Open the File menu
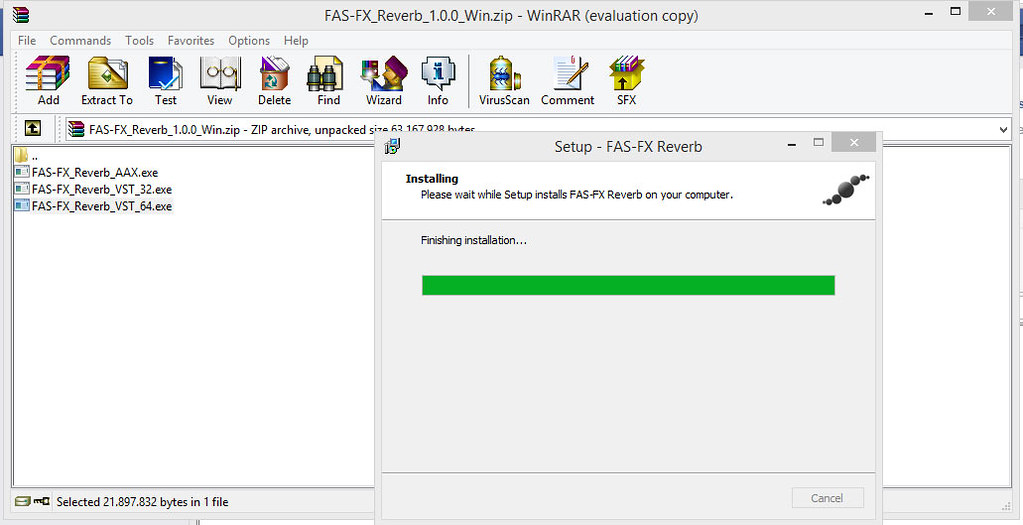The image size is (1023, 525). [x=27, y=41]
